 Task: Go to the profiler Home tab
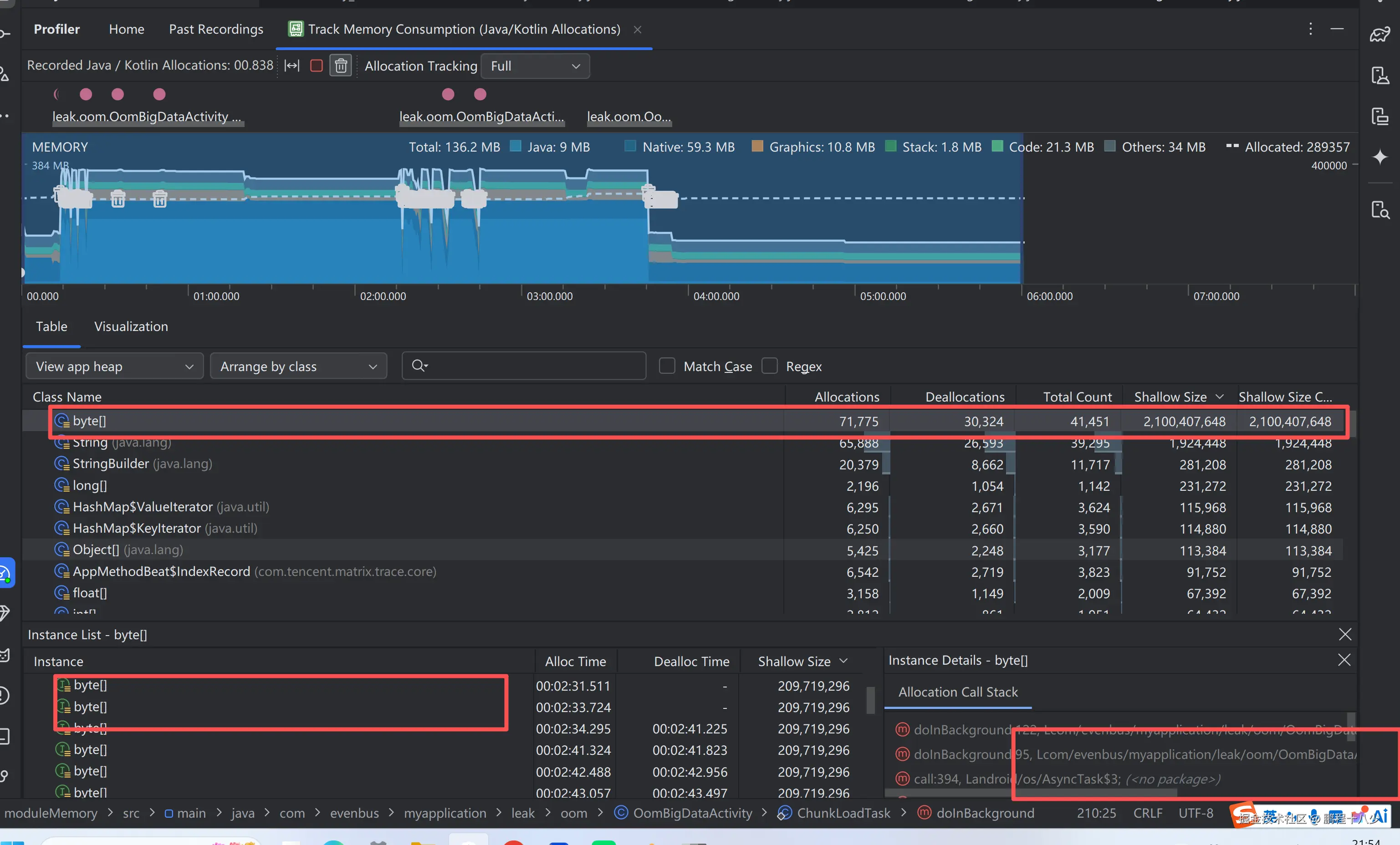[126, 29]
